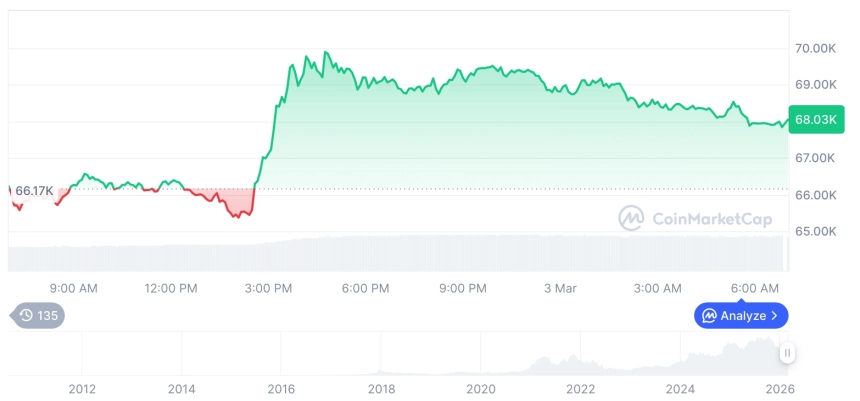Click the clock history icon beside 135
Image resolution: width=860 pixels, height=401 pixels.
tap(26, 316)
